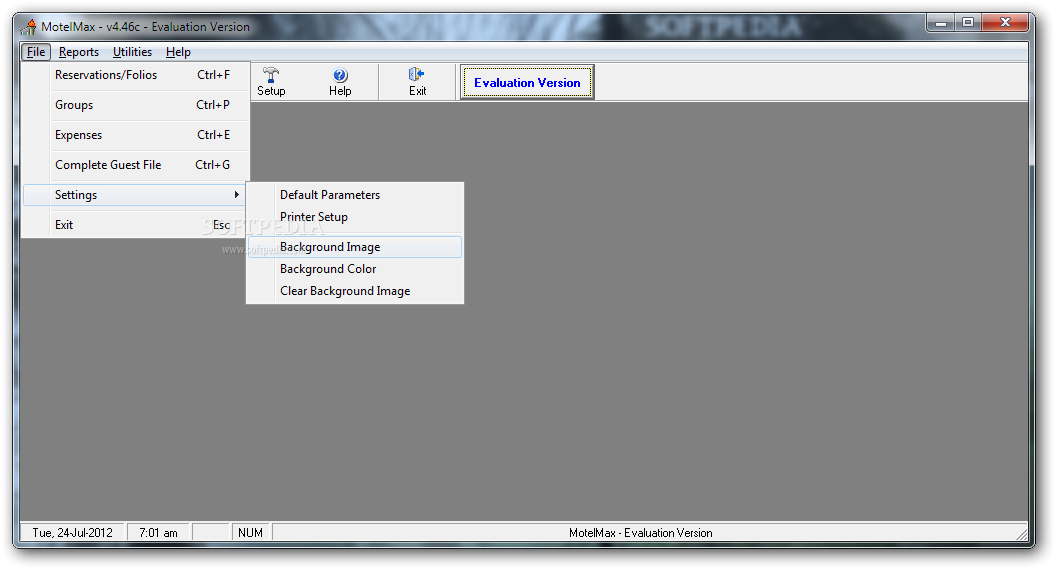Image resolution: width=1056 pixels, height=569 pixels.
Task: Open Printer Setup from submenu
Action: point(355,217)
